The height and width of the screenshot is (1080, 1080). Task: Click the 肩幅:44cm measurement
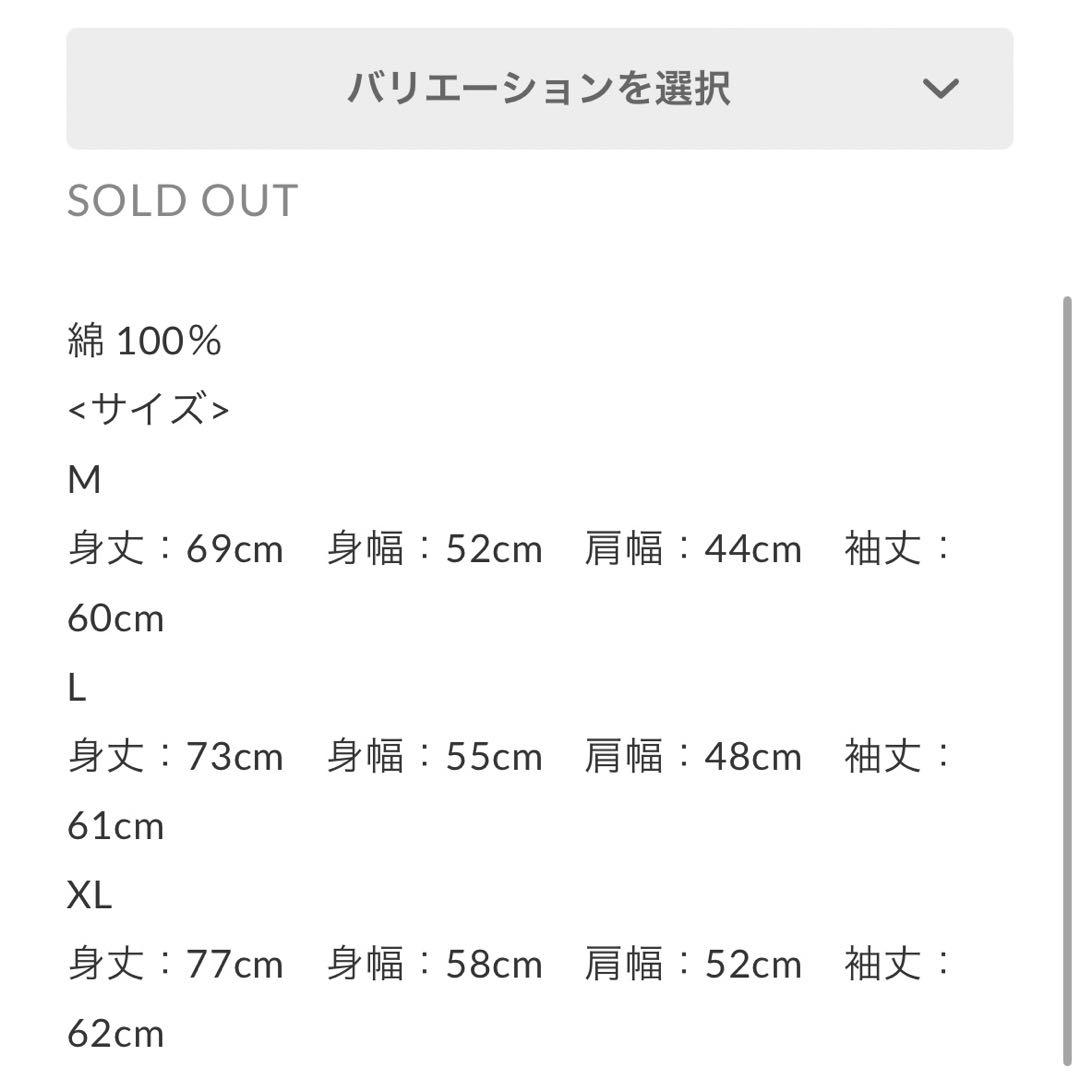coord(693,549)
